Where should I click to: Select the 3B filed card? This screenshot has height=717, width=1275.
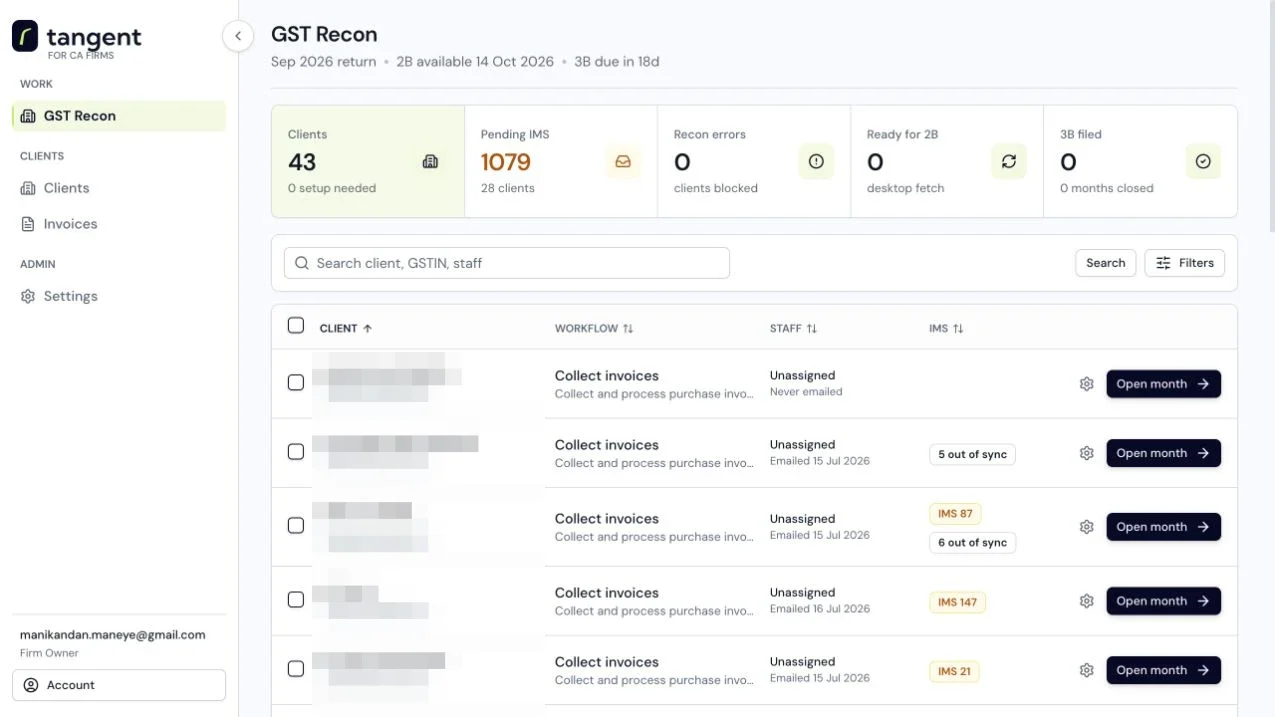coord(1140,161)
